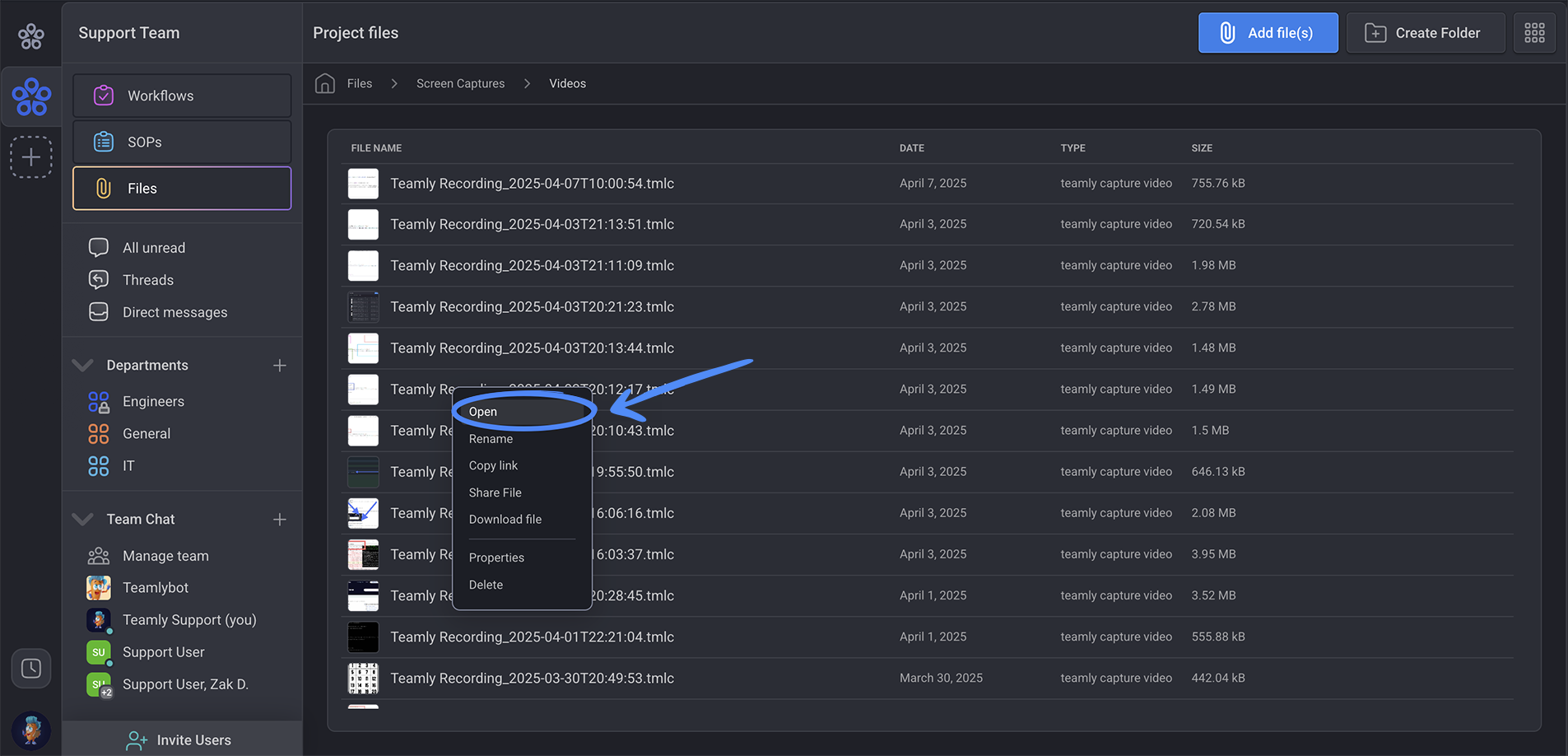Open the Support User chat
The image size is (1568, 756).
(163, 651)
